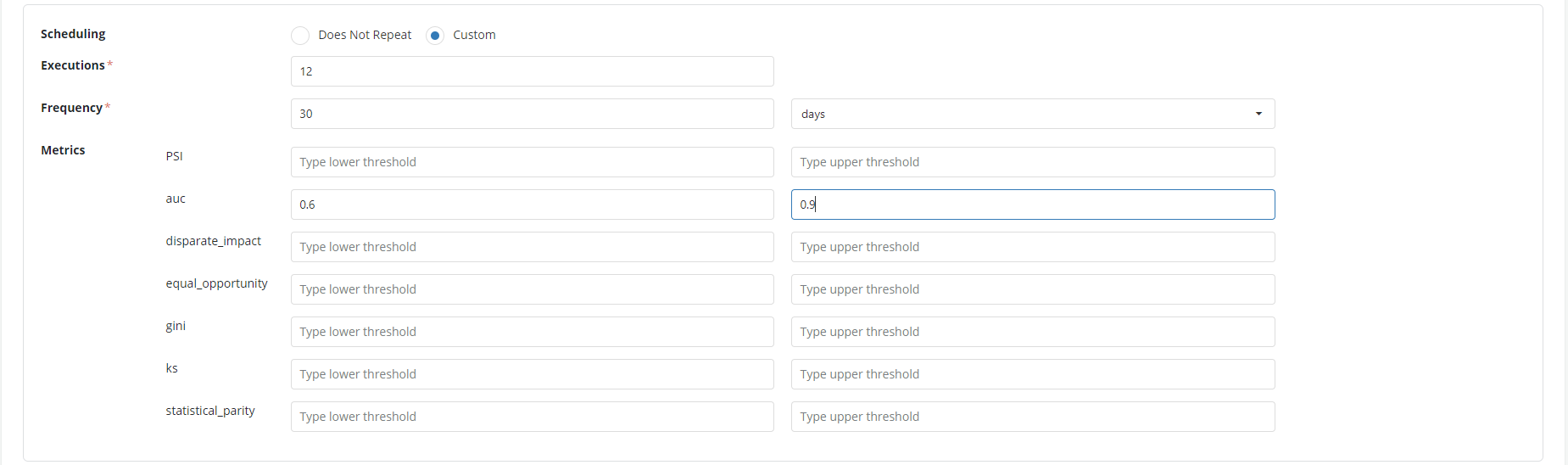Viewport: 1568px width, 465px height.
Task: Click the PSI upper threshold field
Action: pos(1032,162)
